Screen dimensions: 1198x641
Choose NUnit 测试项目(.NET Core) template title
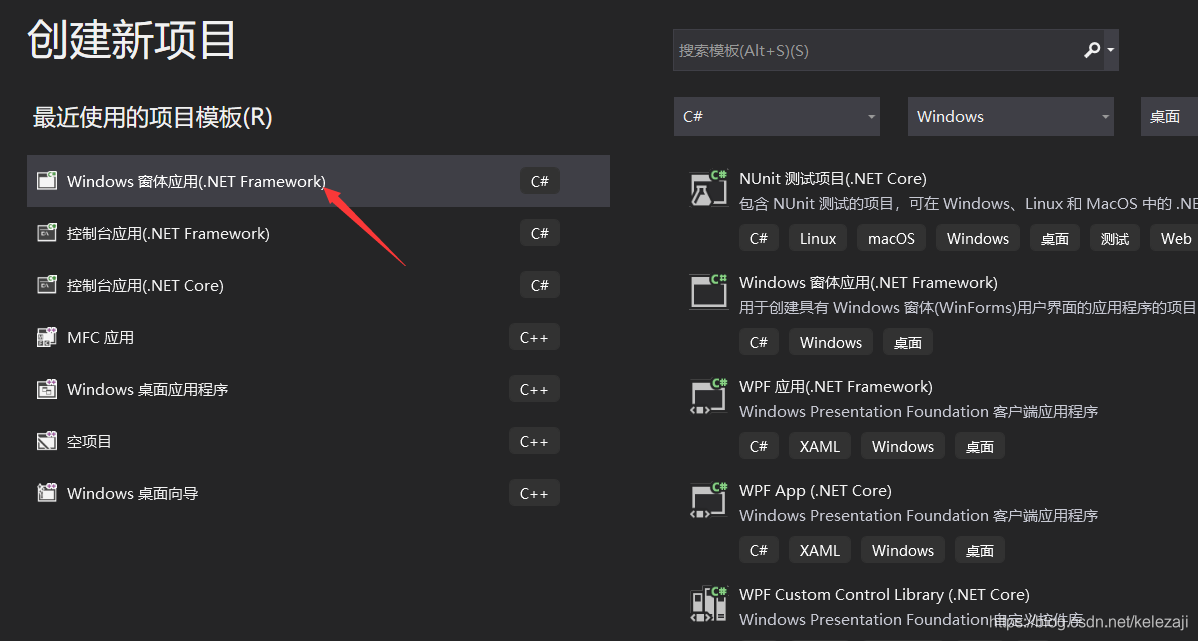tap(833, 179)
